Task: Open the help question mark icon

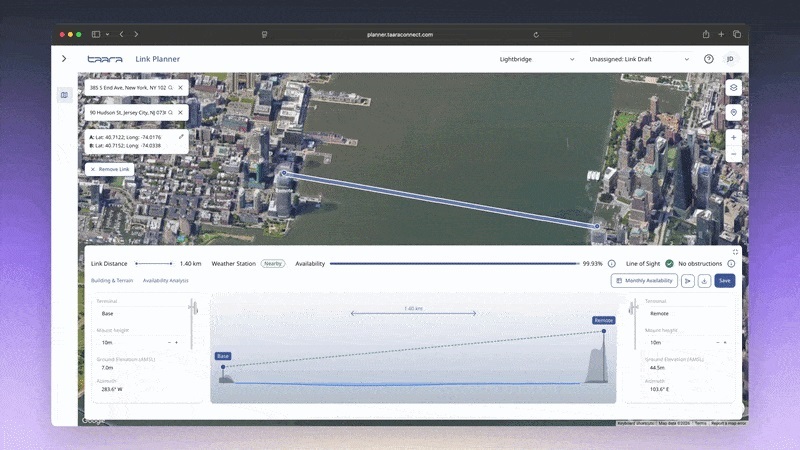Action: click(x=709, y=59)
